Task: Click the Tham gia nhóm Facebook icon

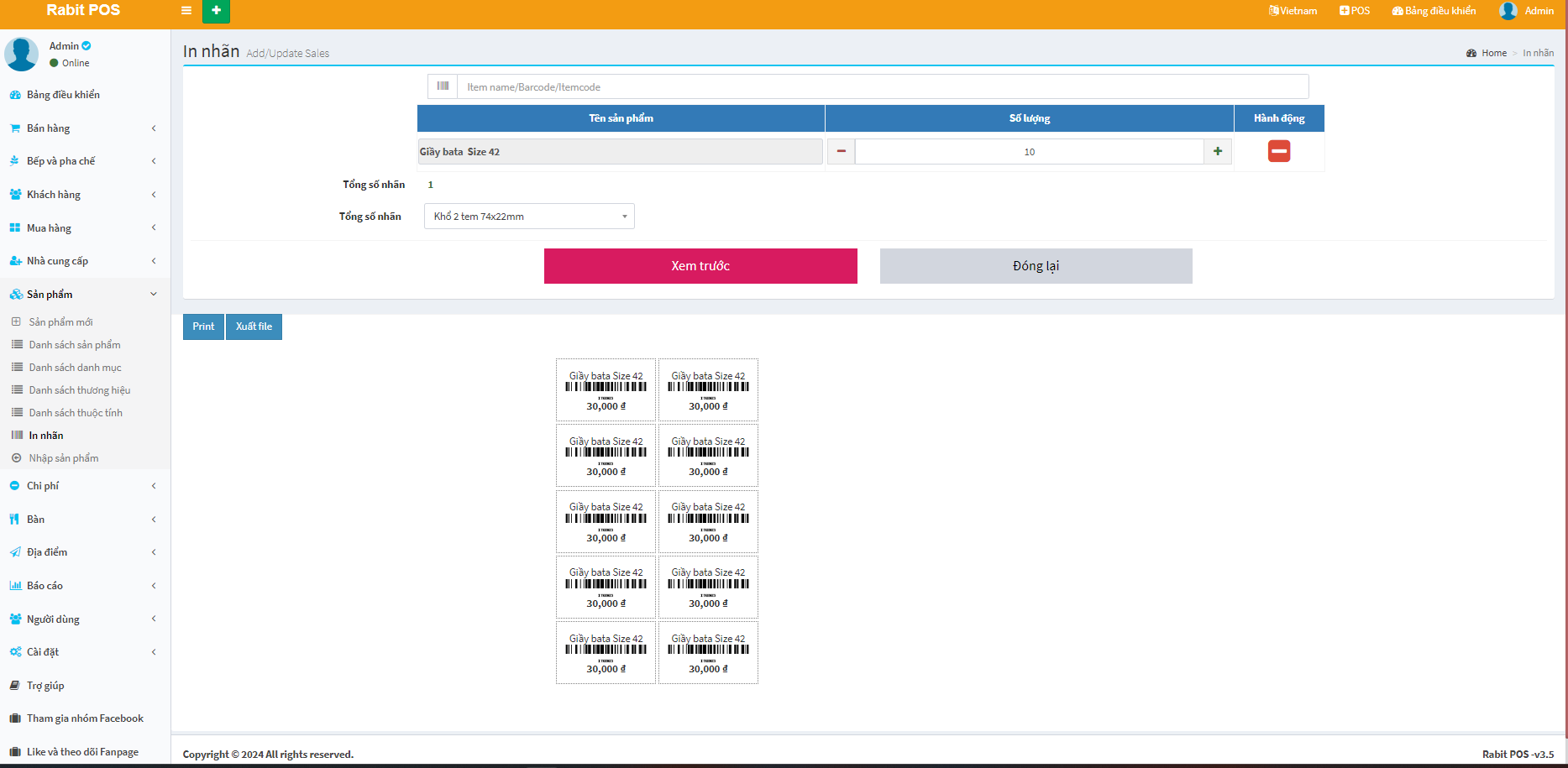Action: tap(15, 718)
